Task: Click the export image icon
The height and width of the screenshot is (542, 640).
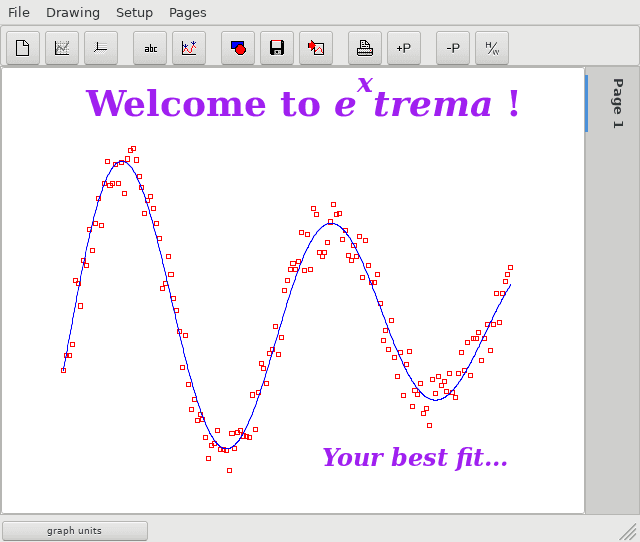Action: 316,48
